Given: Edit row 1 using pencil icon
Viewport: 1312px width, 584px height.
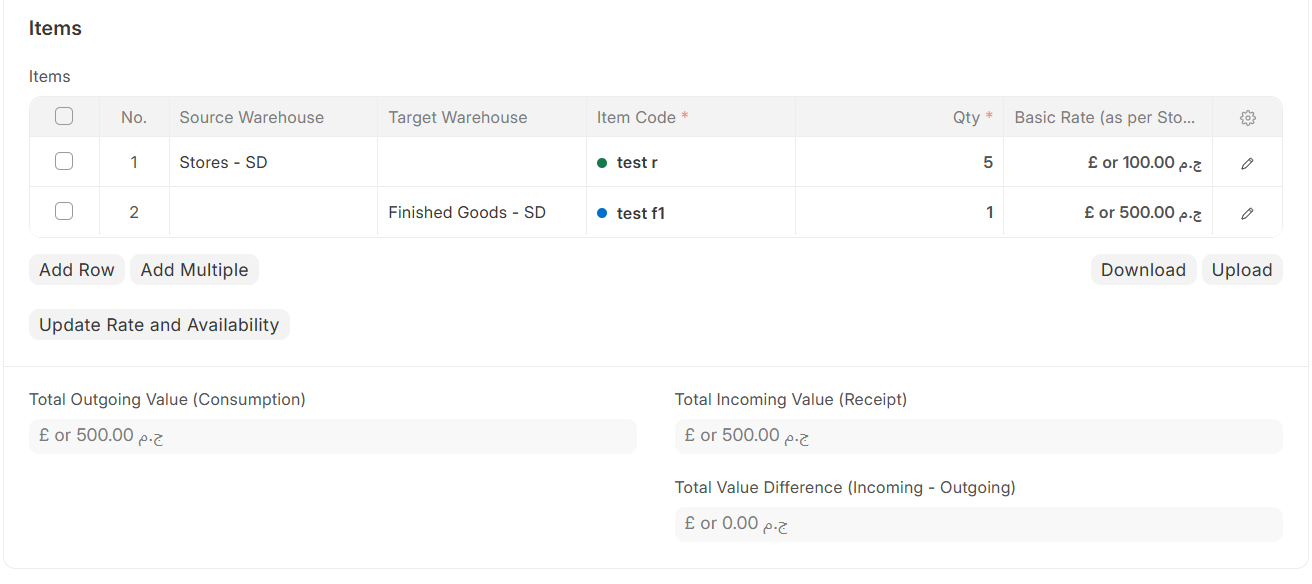Looking at the screenshot, I should [1247, 163].
